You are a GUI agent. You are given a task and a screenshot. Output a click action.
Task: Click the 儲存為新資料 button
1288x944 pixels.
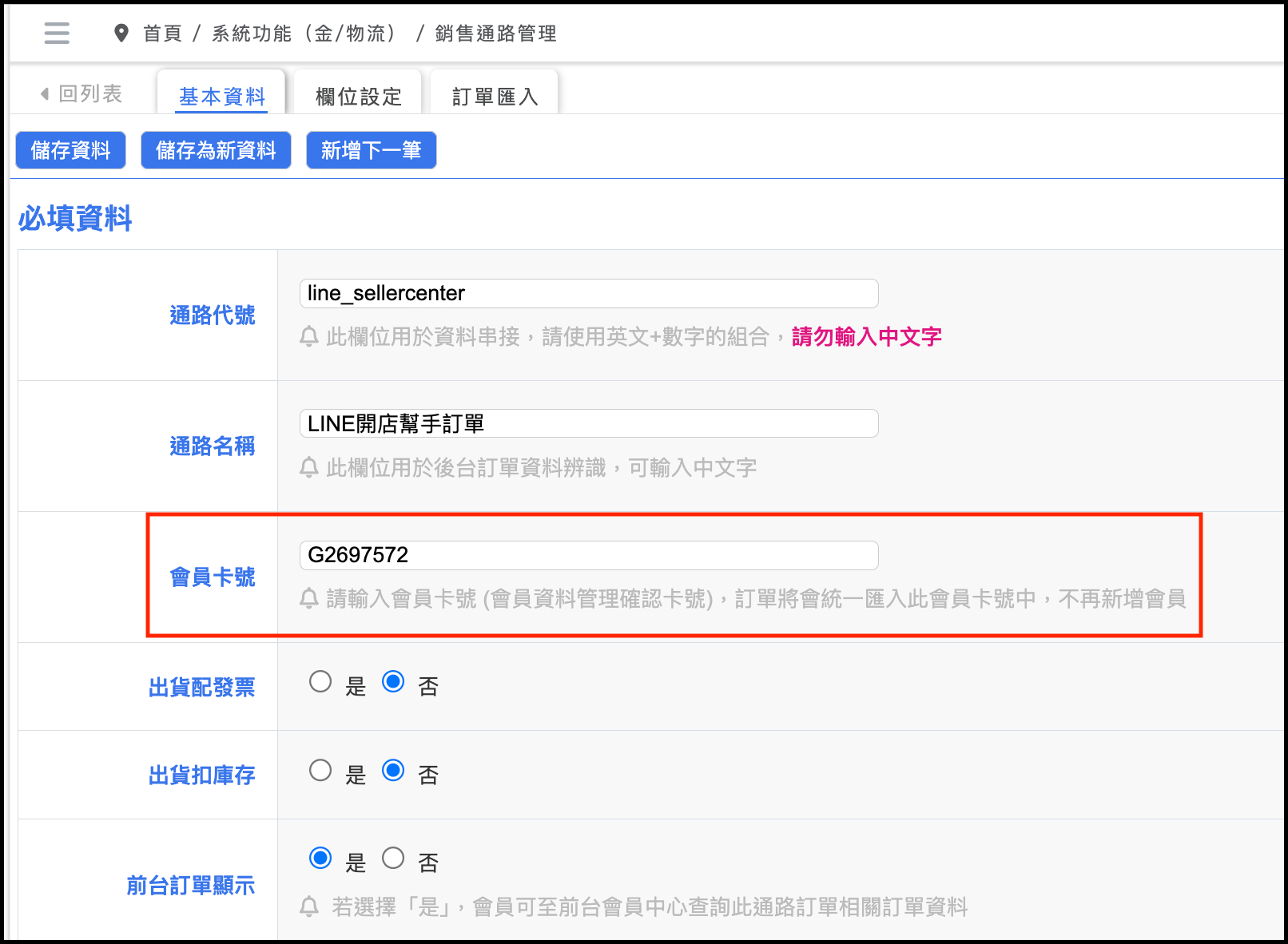pos(216,150)
